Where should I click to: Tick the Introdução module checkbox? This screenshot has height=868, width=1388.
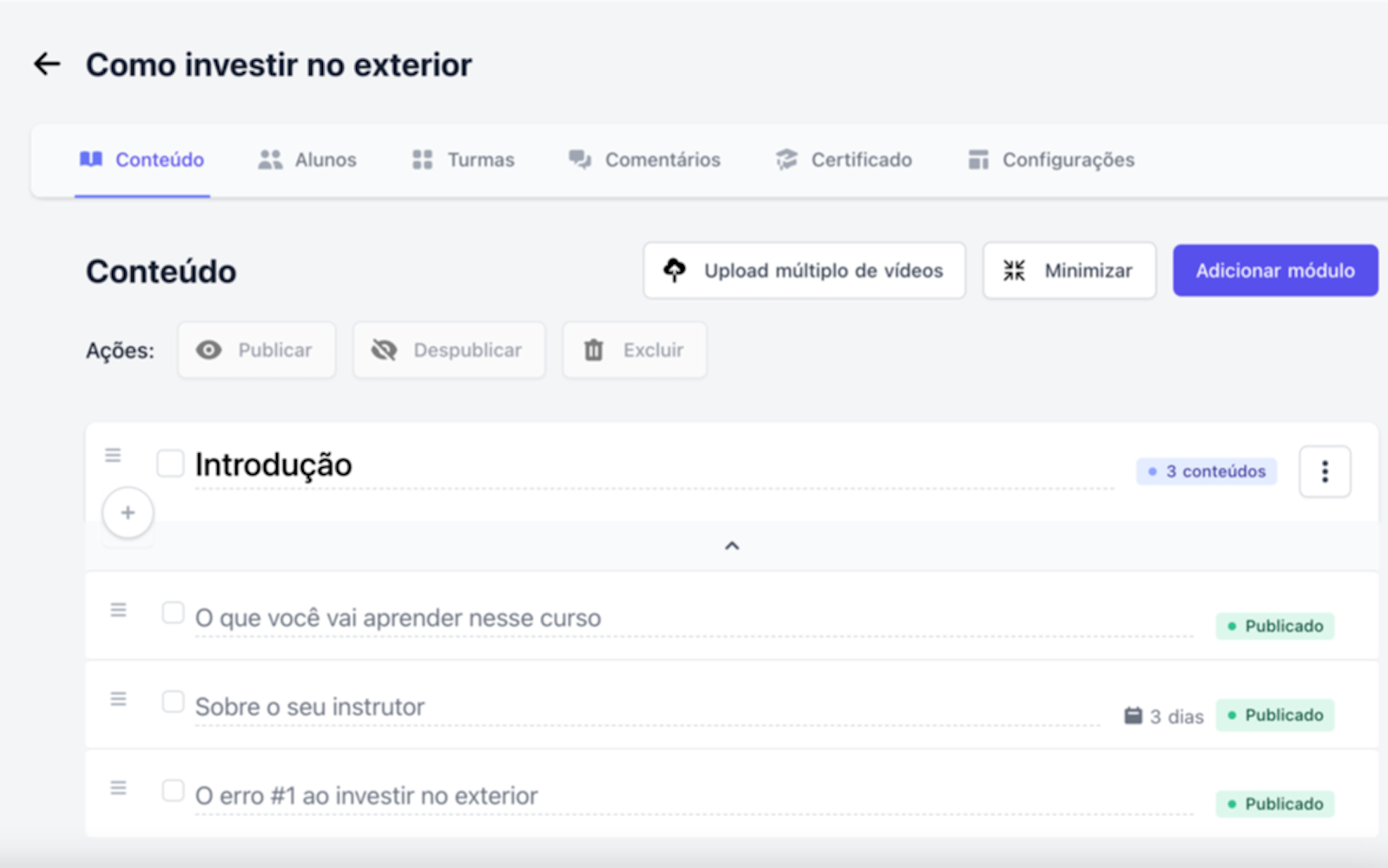click(x=170, y=464)
